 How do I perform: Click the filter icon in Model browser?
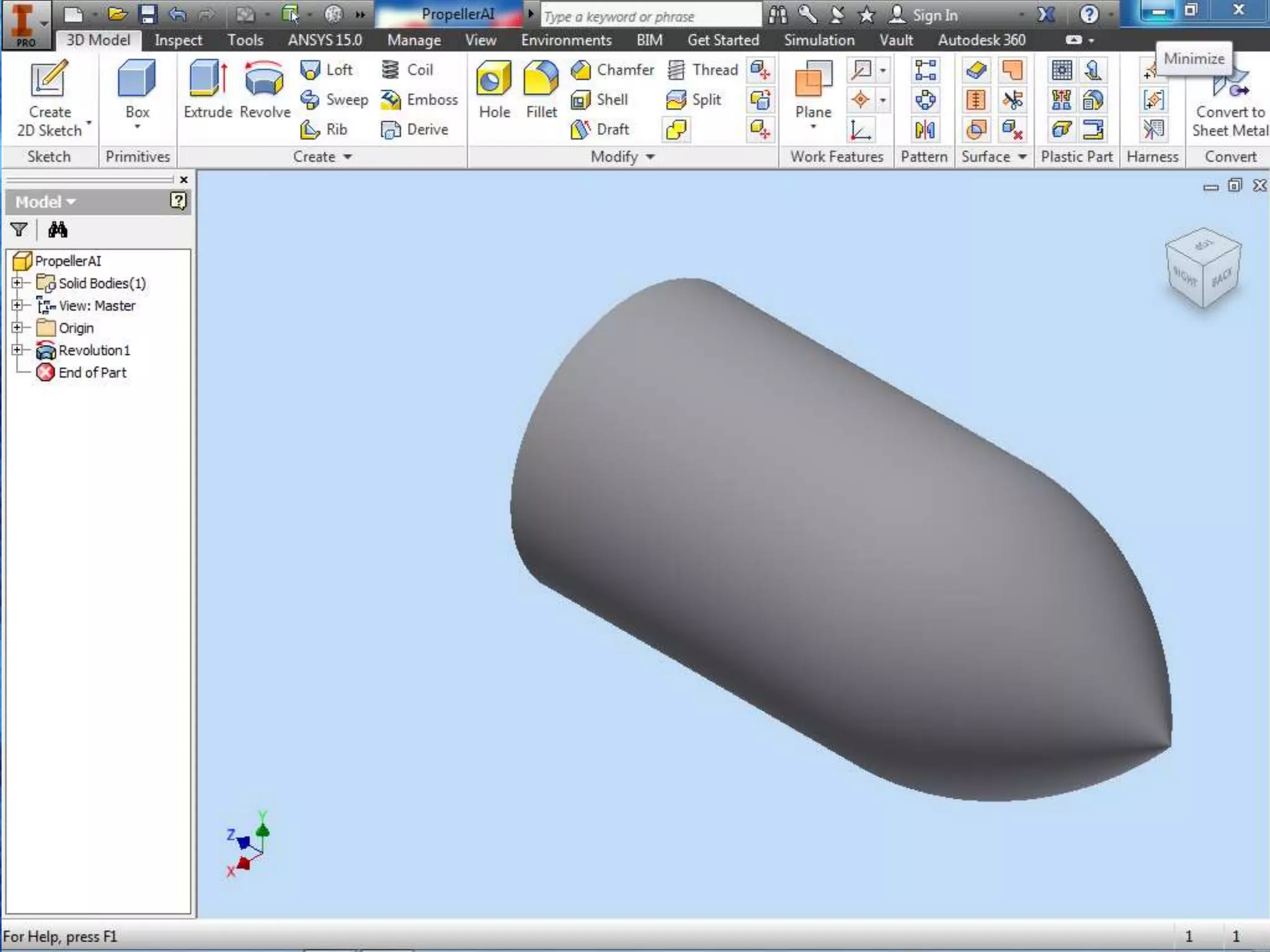[x=19, y=230]
